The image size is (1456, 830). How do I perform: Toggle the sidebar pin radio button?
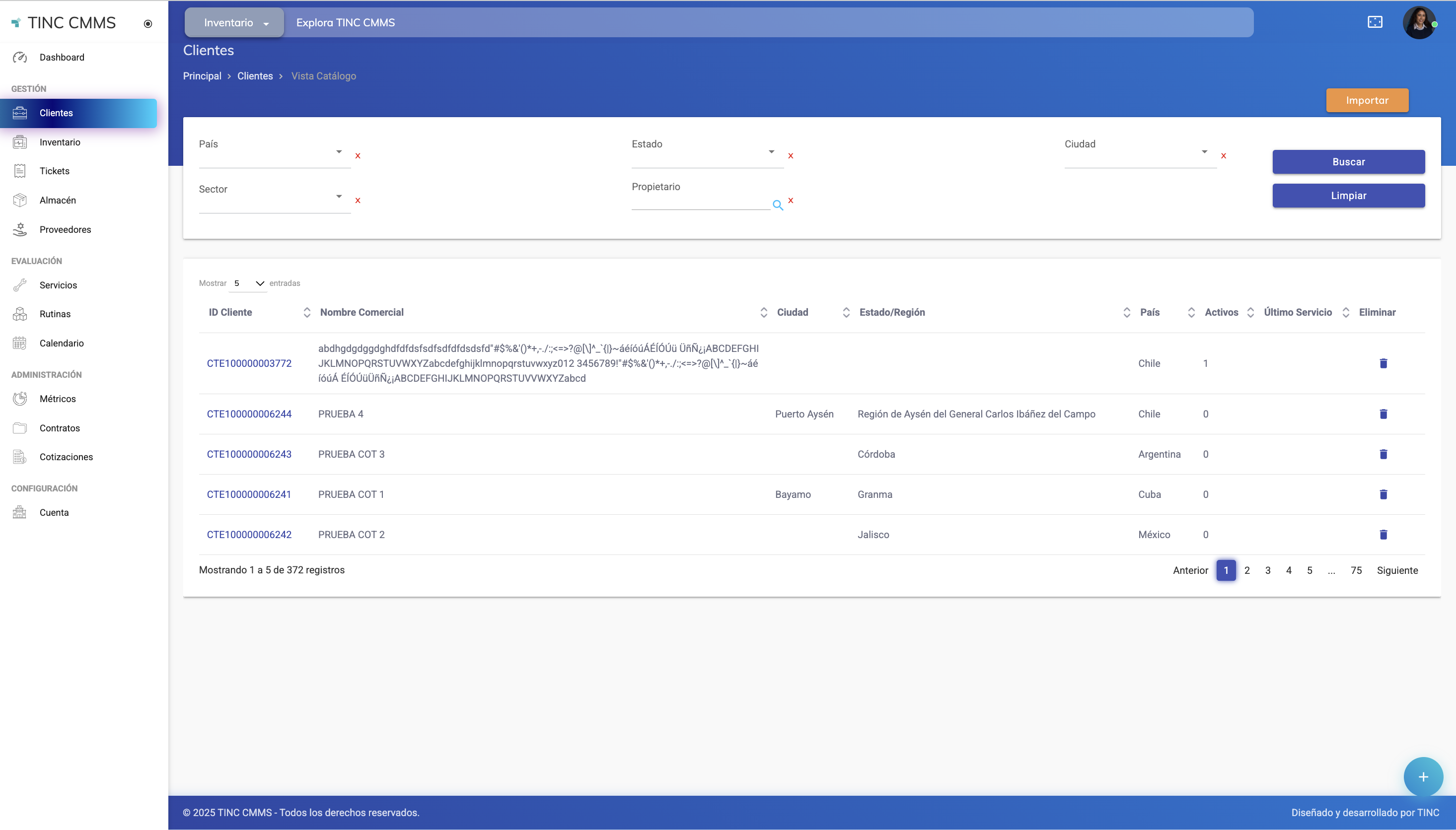tap(147, 23)
